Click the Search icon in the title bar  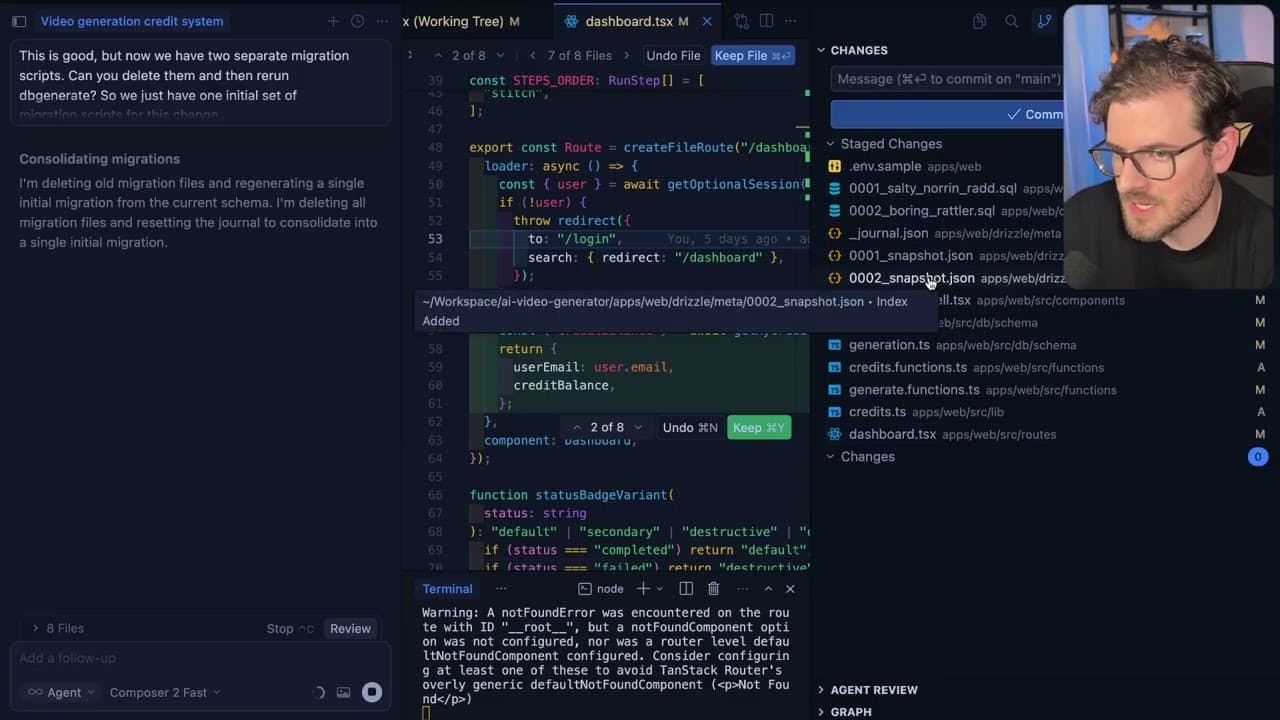click(1011, 21)
